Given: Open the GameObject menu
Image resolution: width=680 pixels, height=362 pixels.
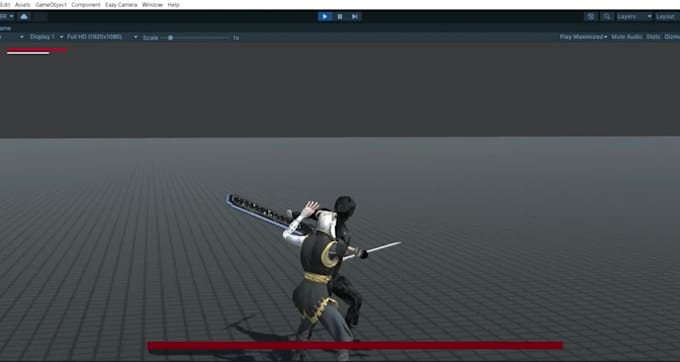Looking at the screenshot, I should (51, 5).
